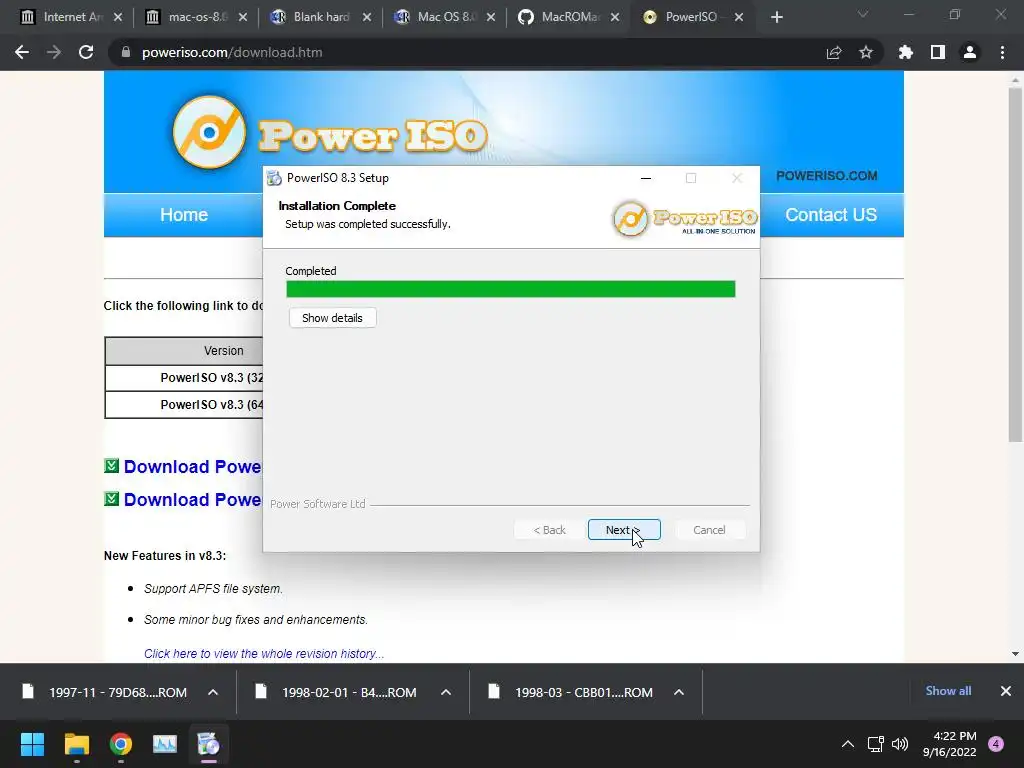Viewport: 1024px width, 768px height.
Task: Click the PowerISO disc logo
Action: pos(209,133)
